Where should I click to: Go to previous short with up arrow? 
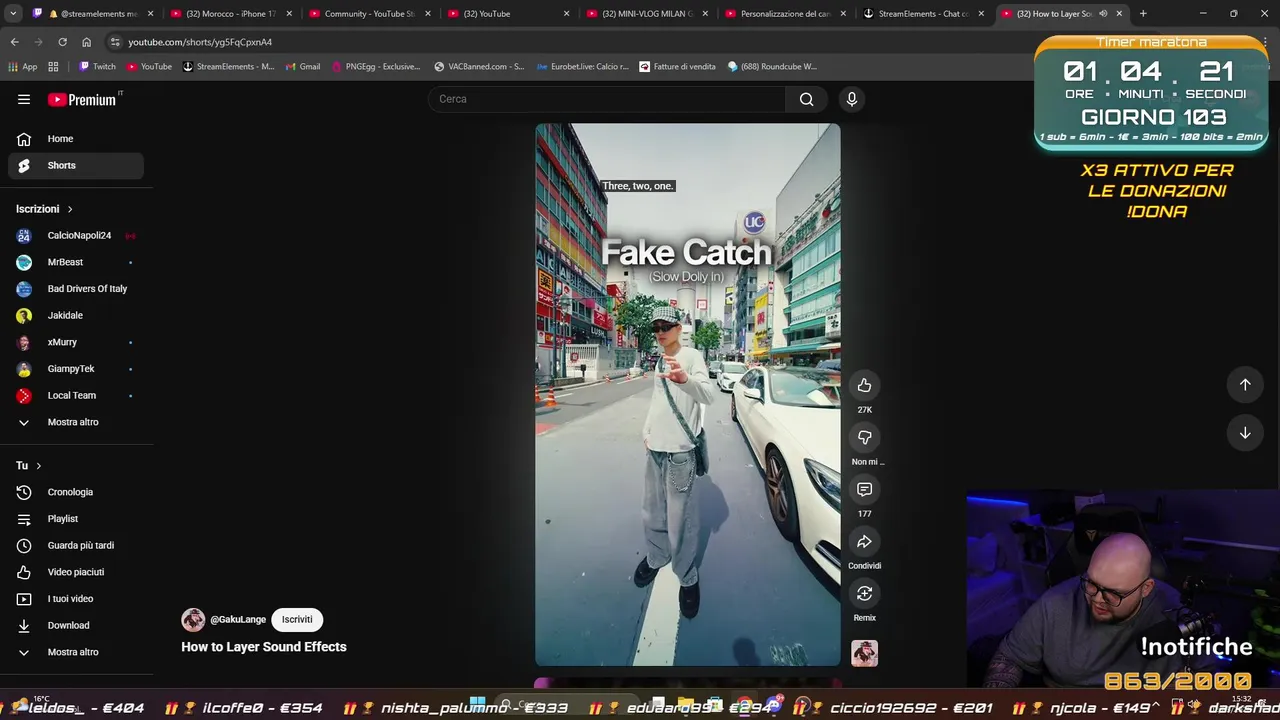coord(1245,385)
